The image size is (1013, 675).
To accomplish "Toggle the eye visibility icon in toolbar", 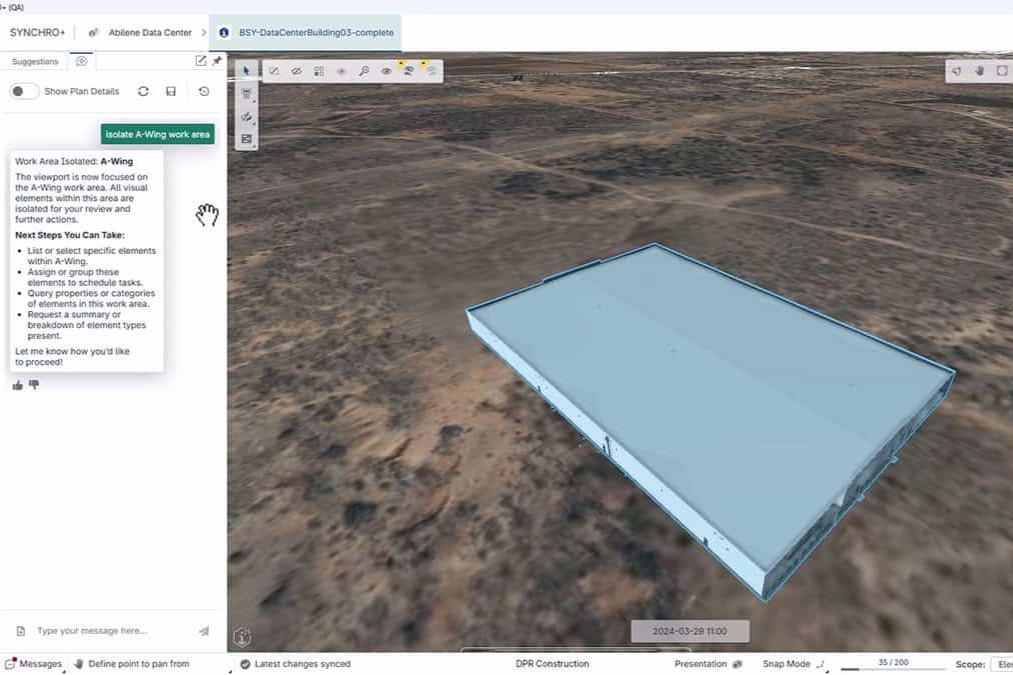I will pos(386,71).
